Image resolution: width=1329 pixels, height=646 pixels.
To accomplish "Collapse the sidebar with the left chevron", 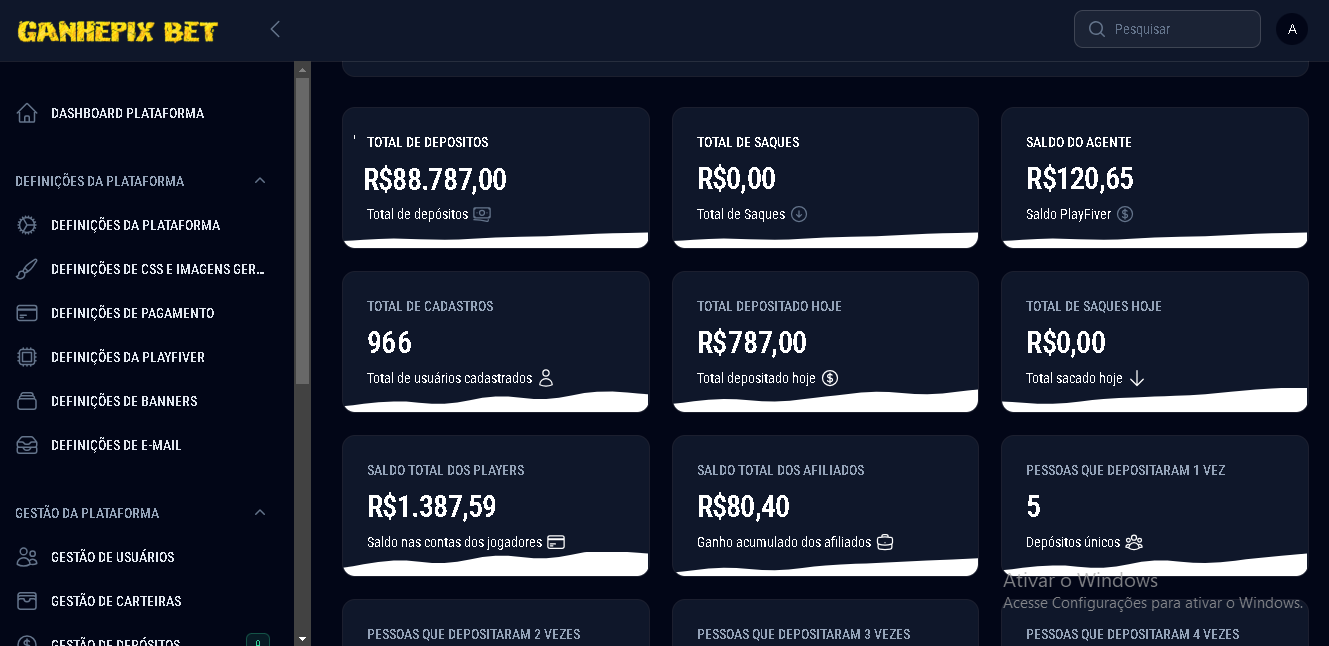I will coord(275,29).
